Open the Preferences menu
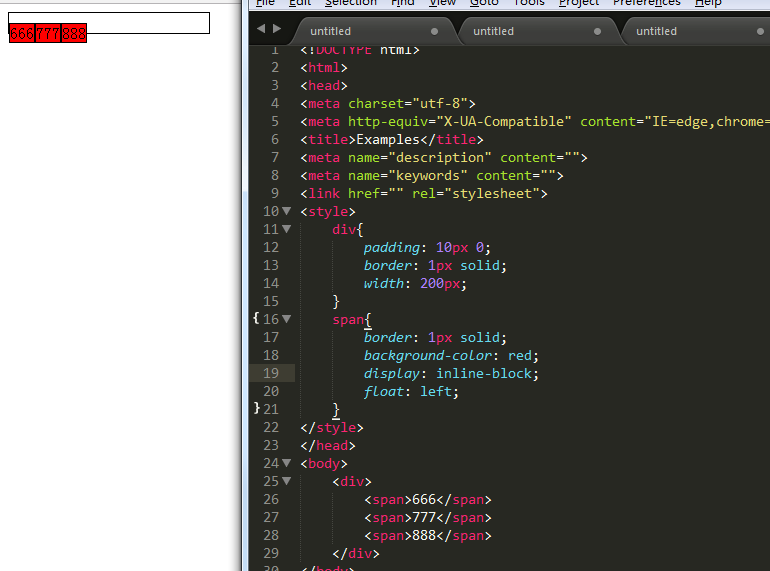The height and width of the screenshot is (571, 770). (x=646, y=3)
